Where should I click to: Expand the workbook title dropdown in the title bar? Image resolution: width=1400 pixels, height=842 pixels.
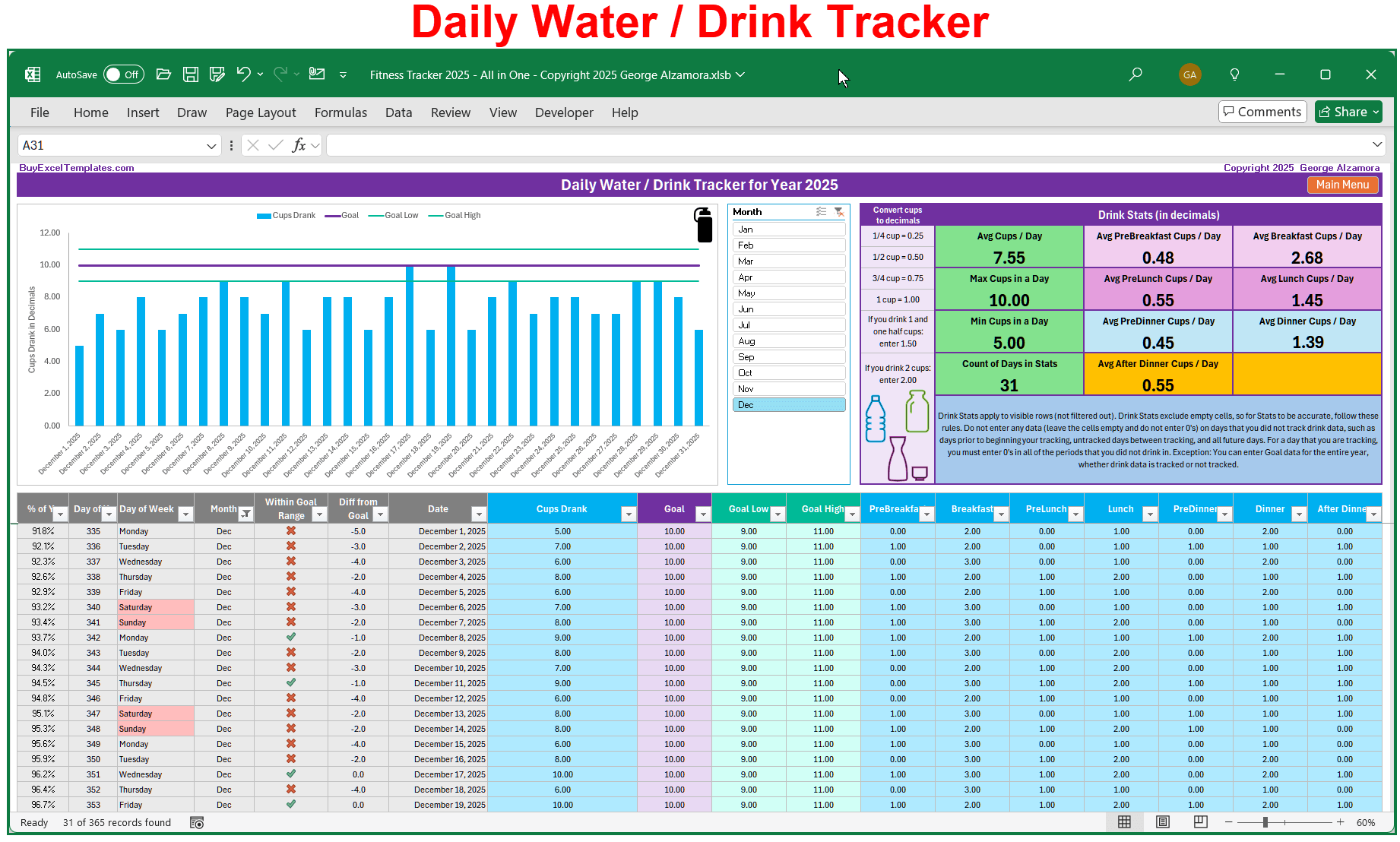pyautogui.click(x=740, y=74)
